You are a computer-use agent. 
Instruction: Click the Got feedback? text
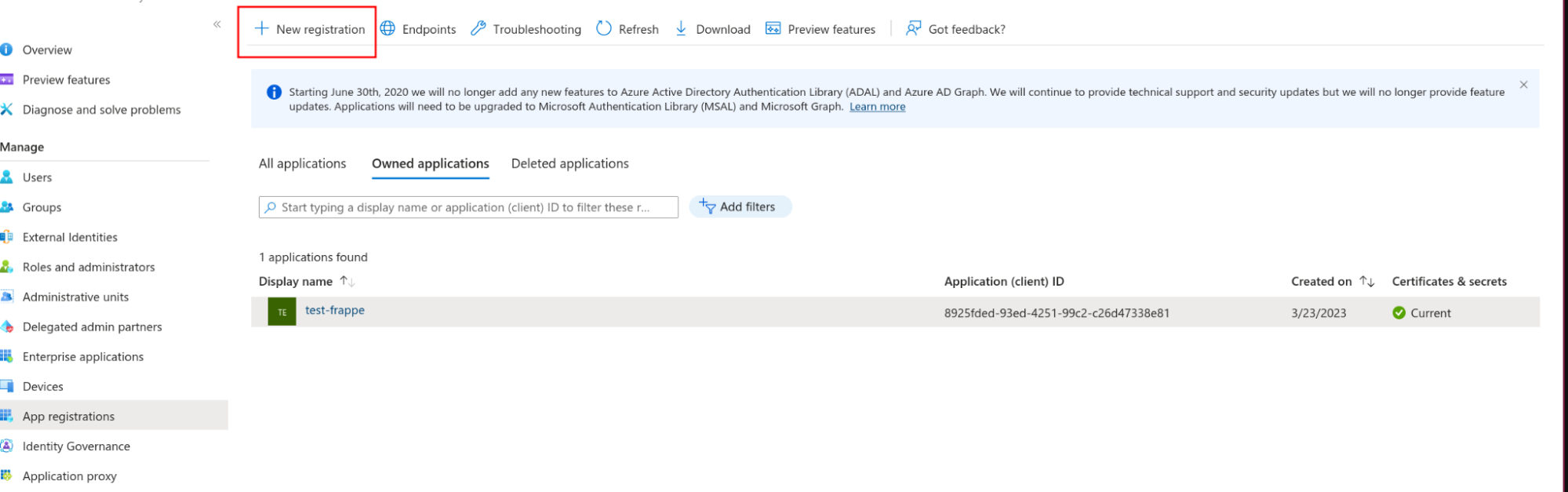point(967,29)
